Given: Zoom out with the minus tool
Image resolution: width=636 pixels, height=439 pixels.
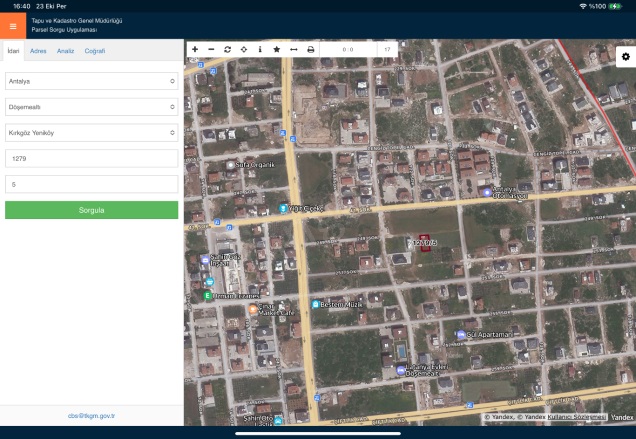Looking at the screenshot, I should [211, 49].
